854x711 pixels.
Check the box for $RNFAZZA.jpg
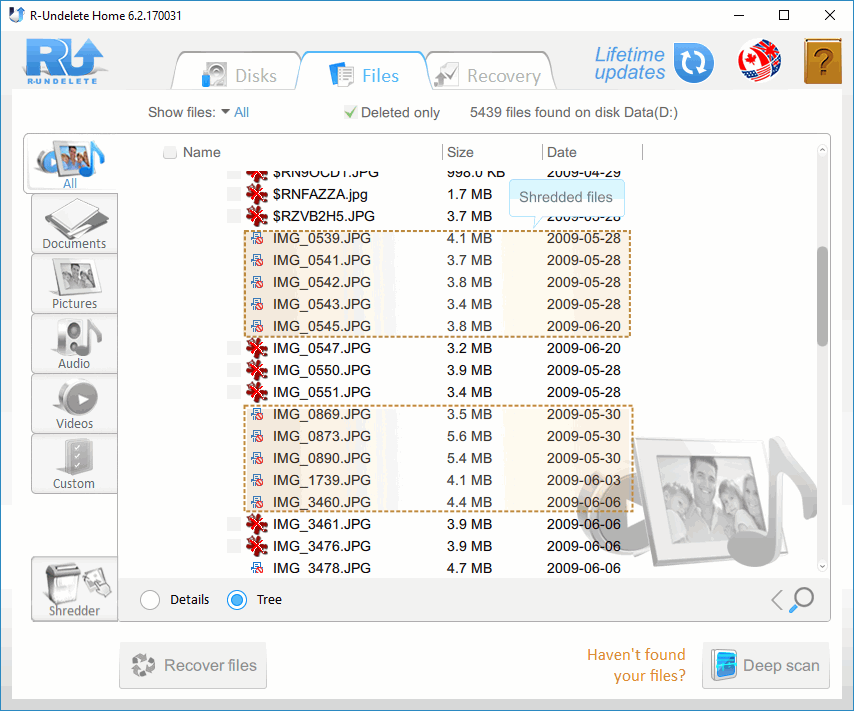[234, 195]
